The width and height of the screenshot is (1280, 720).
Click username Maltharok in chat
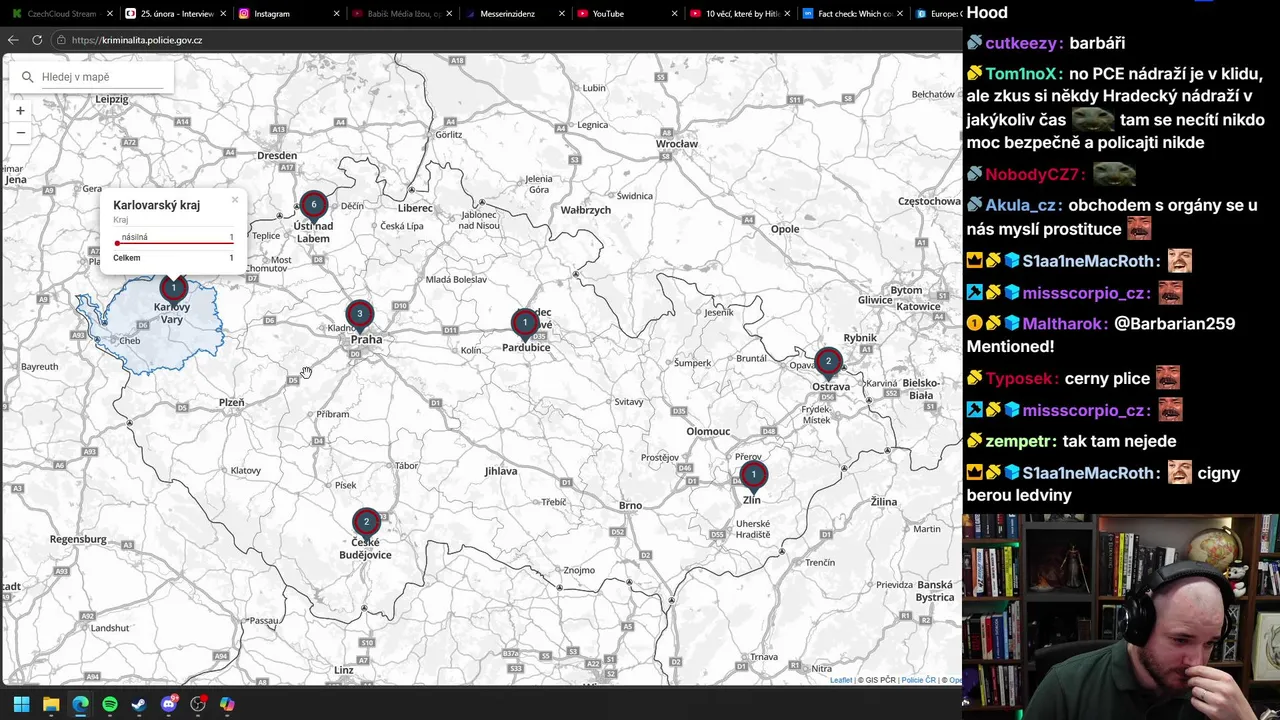click(1060, 324)
